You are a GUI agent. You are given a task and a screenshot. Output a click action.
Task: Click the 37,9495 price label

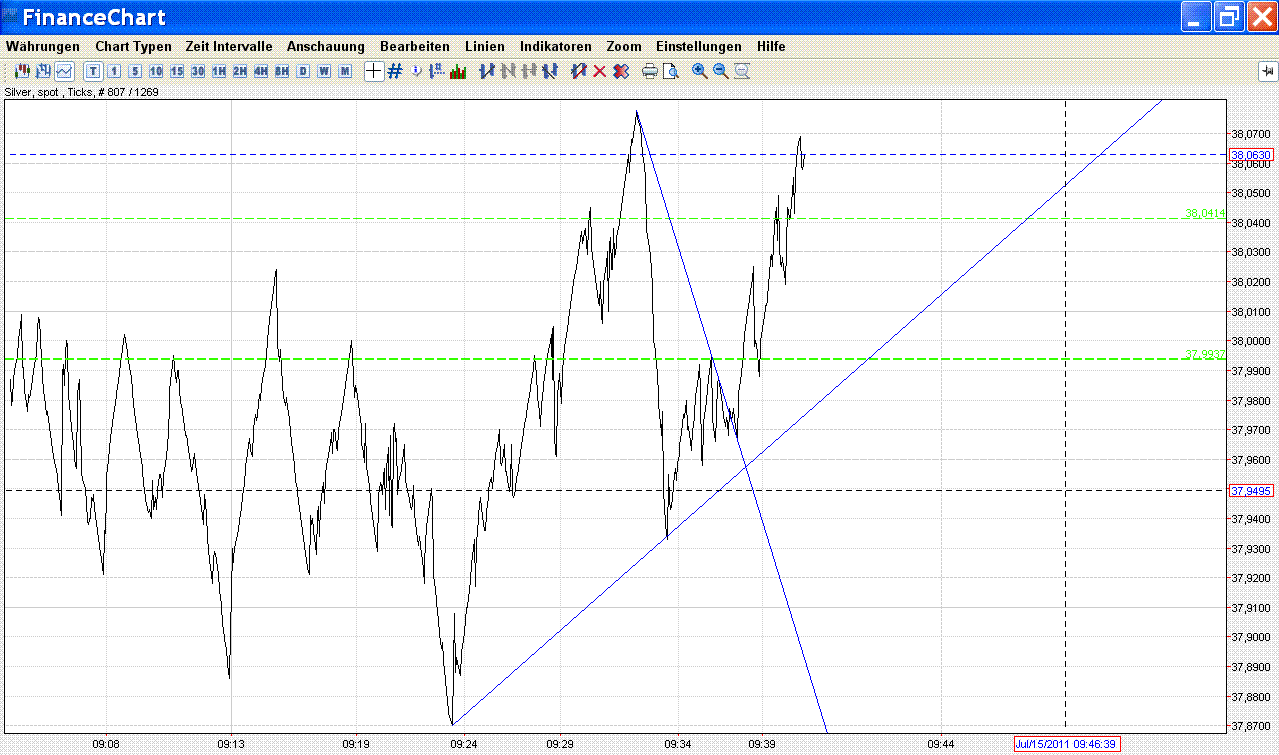coord(1251,491)
